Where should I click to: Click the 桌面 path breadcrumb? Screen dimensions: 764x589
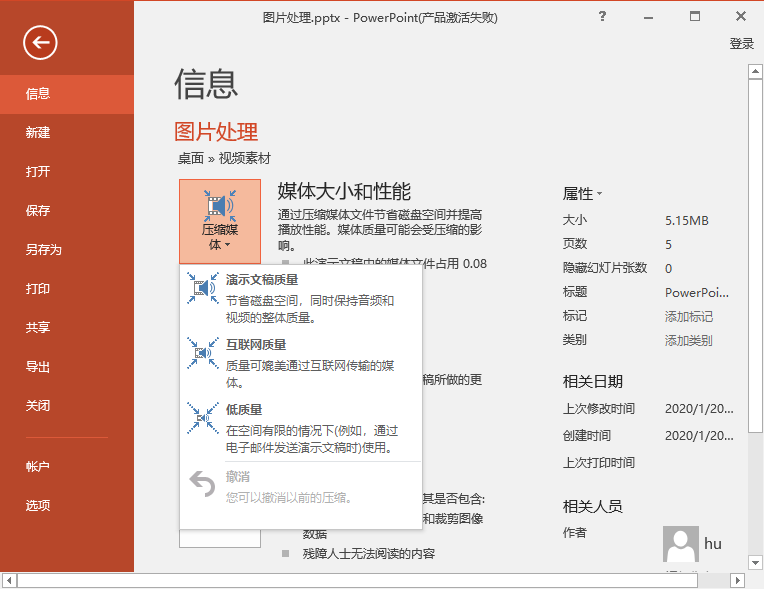tap(191, 158)
